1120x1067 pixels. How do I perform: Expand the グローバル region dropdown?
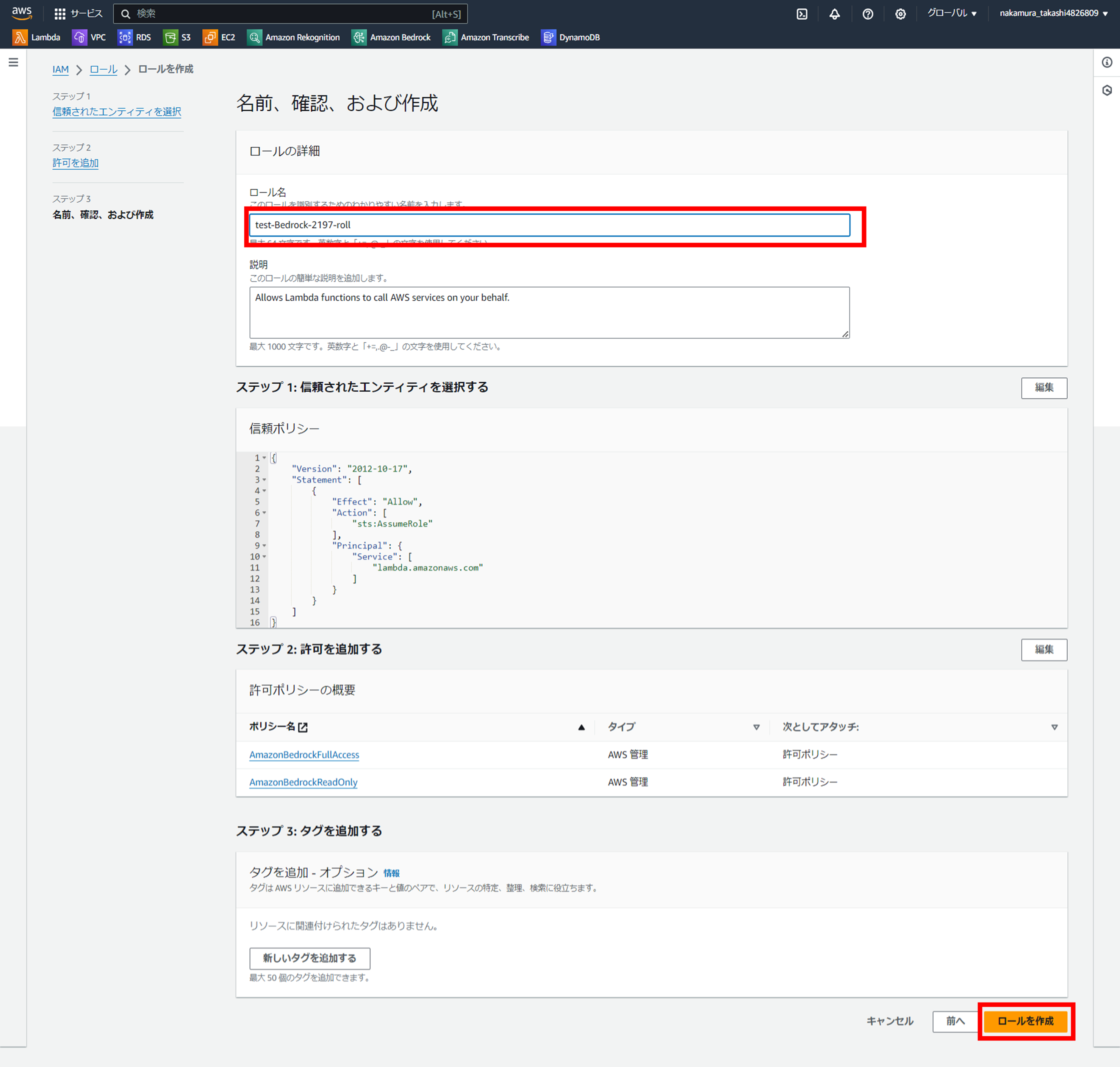point(952,13)
